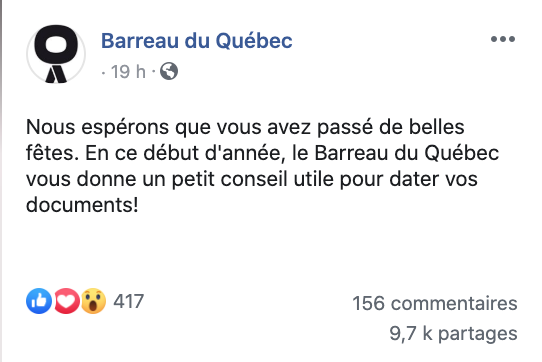Click 'Barreau du Québec' inside the post text
542x362 pixels.
(407, 153)
